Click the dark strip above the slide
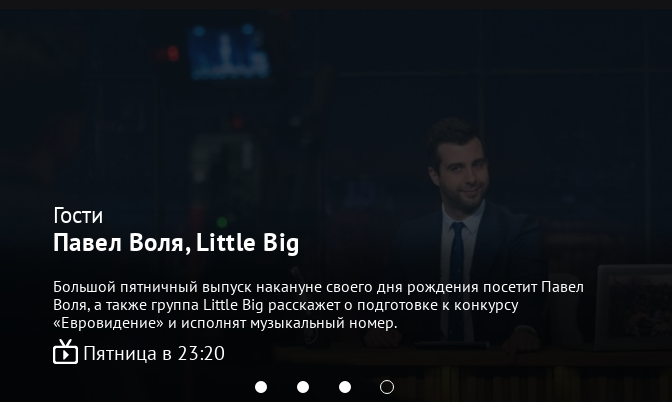This screenshot has height=402, width=672. pos(336,4)
